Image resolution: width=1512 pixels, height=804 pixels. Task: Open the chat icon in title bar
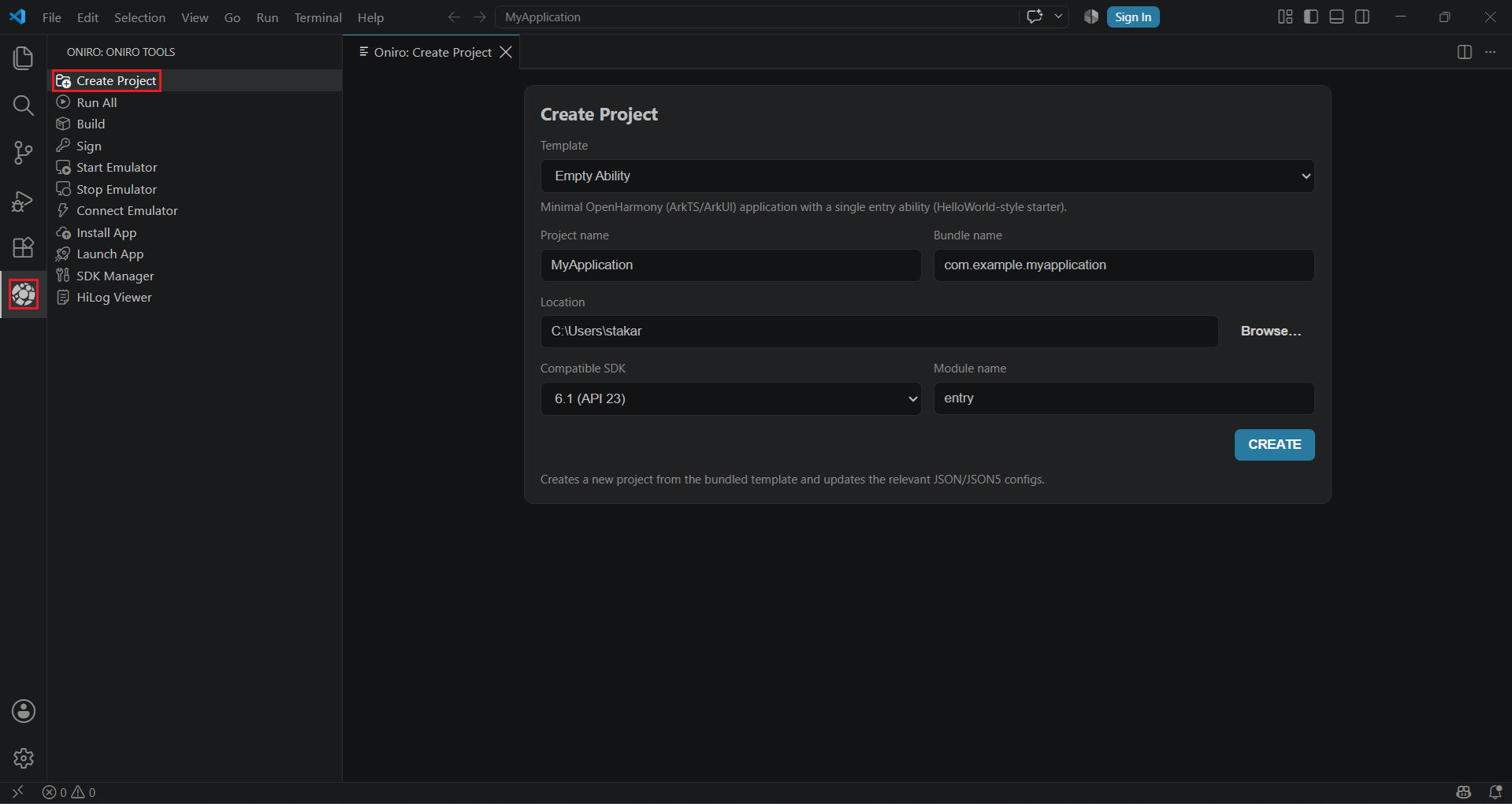[1035, 17]
